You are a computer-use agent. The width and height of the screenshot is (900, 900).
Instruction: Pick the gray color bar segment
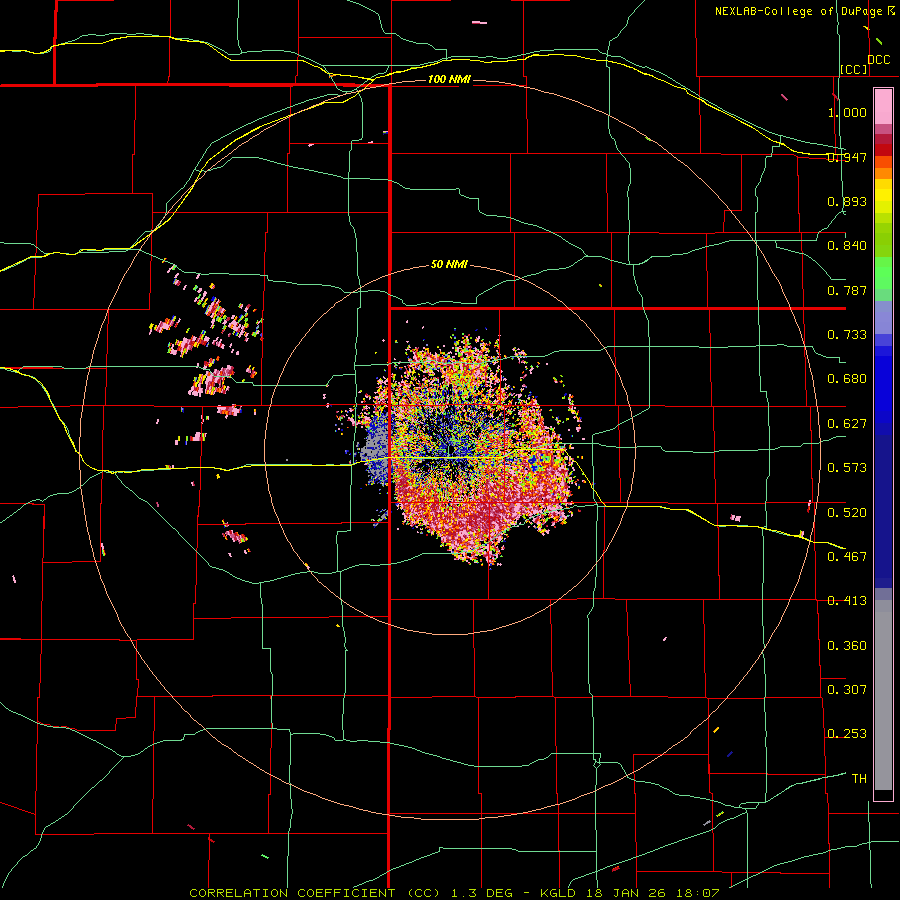point(883,695)
